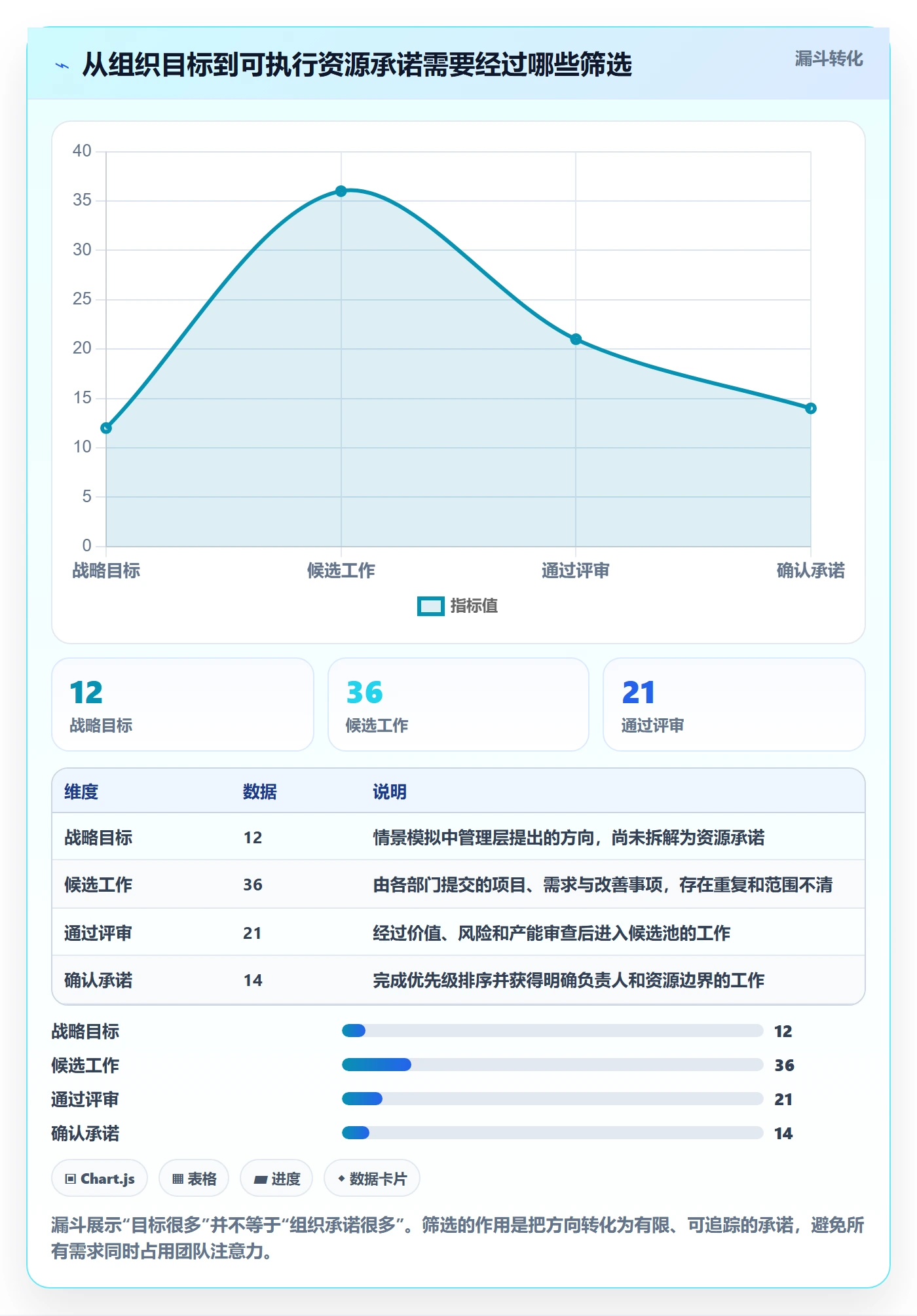The width and height of the screenshot is (917, 1316).
Task: Click the 通过评审 progress bar
Action: [552, 1099]
